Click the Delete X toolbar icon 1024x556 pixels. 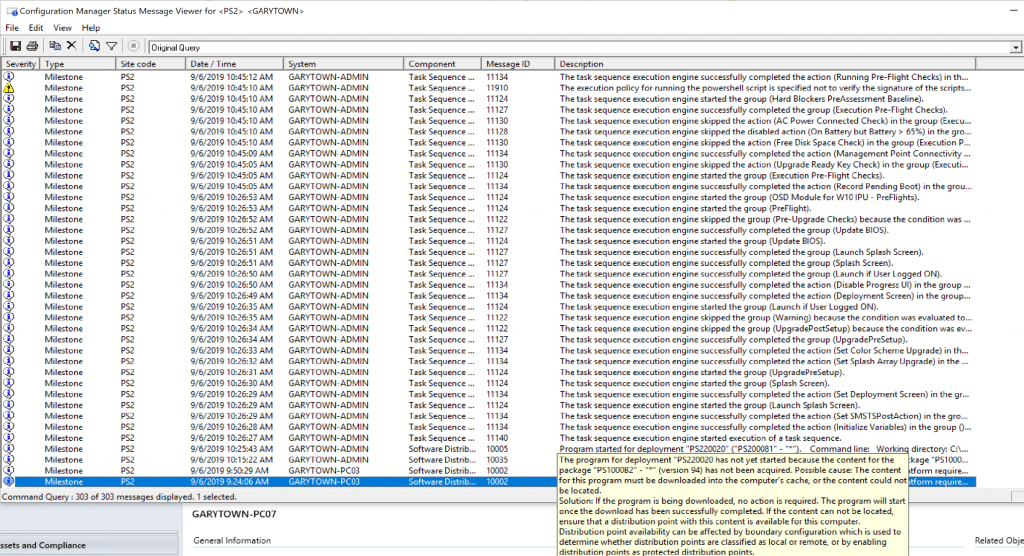pyautogui.click(x=72, y=46)
